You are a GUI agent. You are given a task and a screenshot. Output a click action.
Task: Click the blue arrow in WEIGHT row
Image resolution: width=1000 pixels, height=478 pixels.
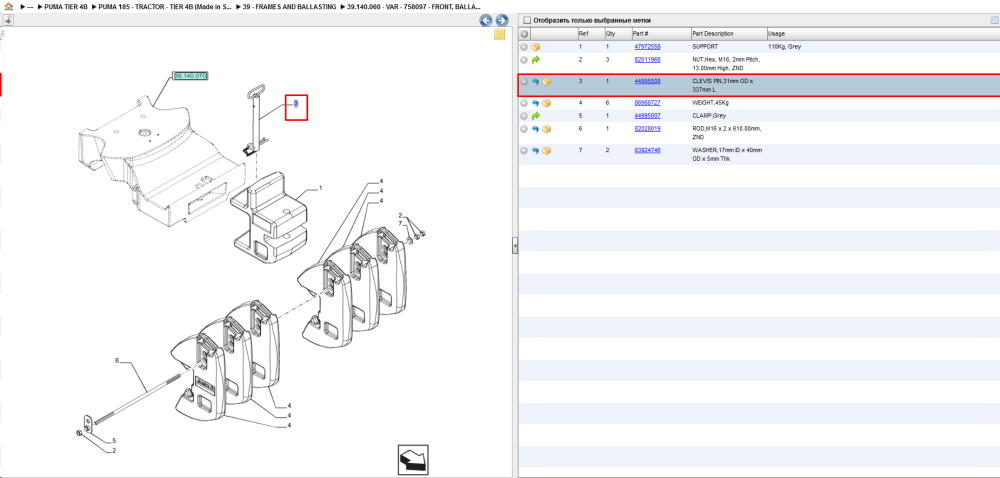click(536, 103)
